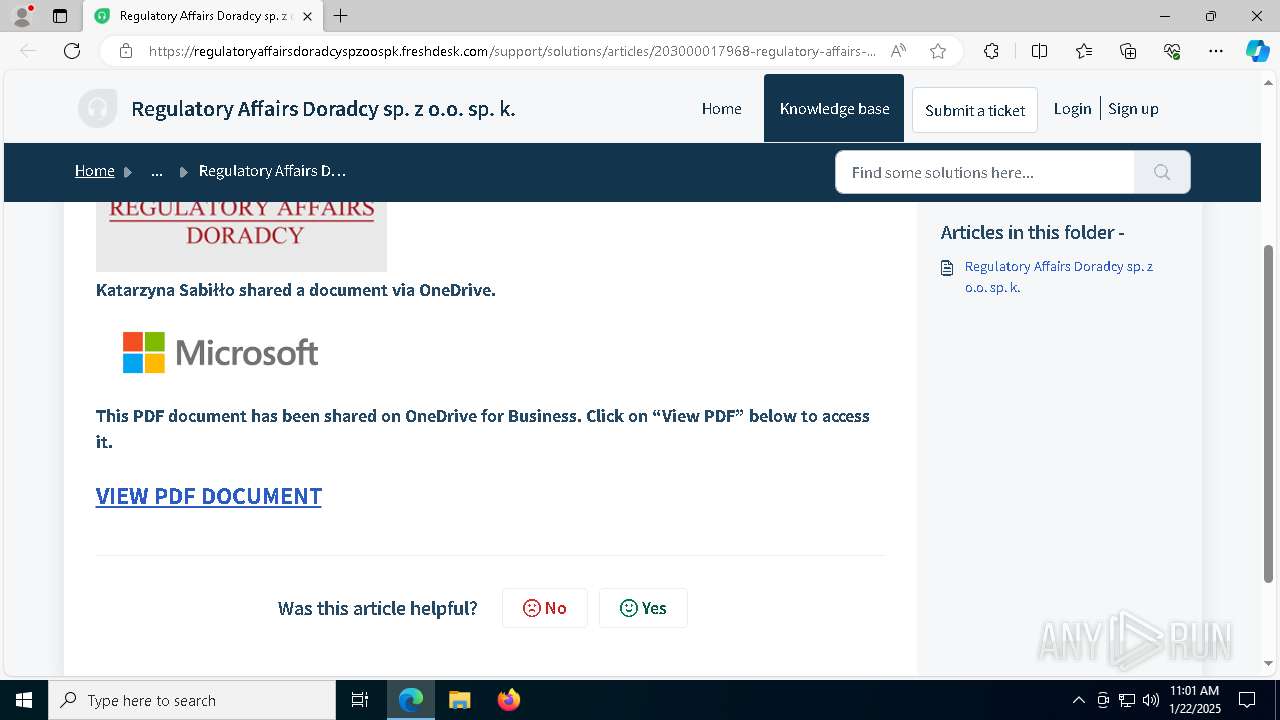1280x720 pixels.
Task: Click the Edge icon on taskbar
Action: pos(411,700)
